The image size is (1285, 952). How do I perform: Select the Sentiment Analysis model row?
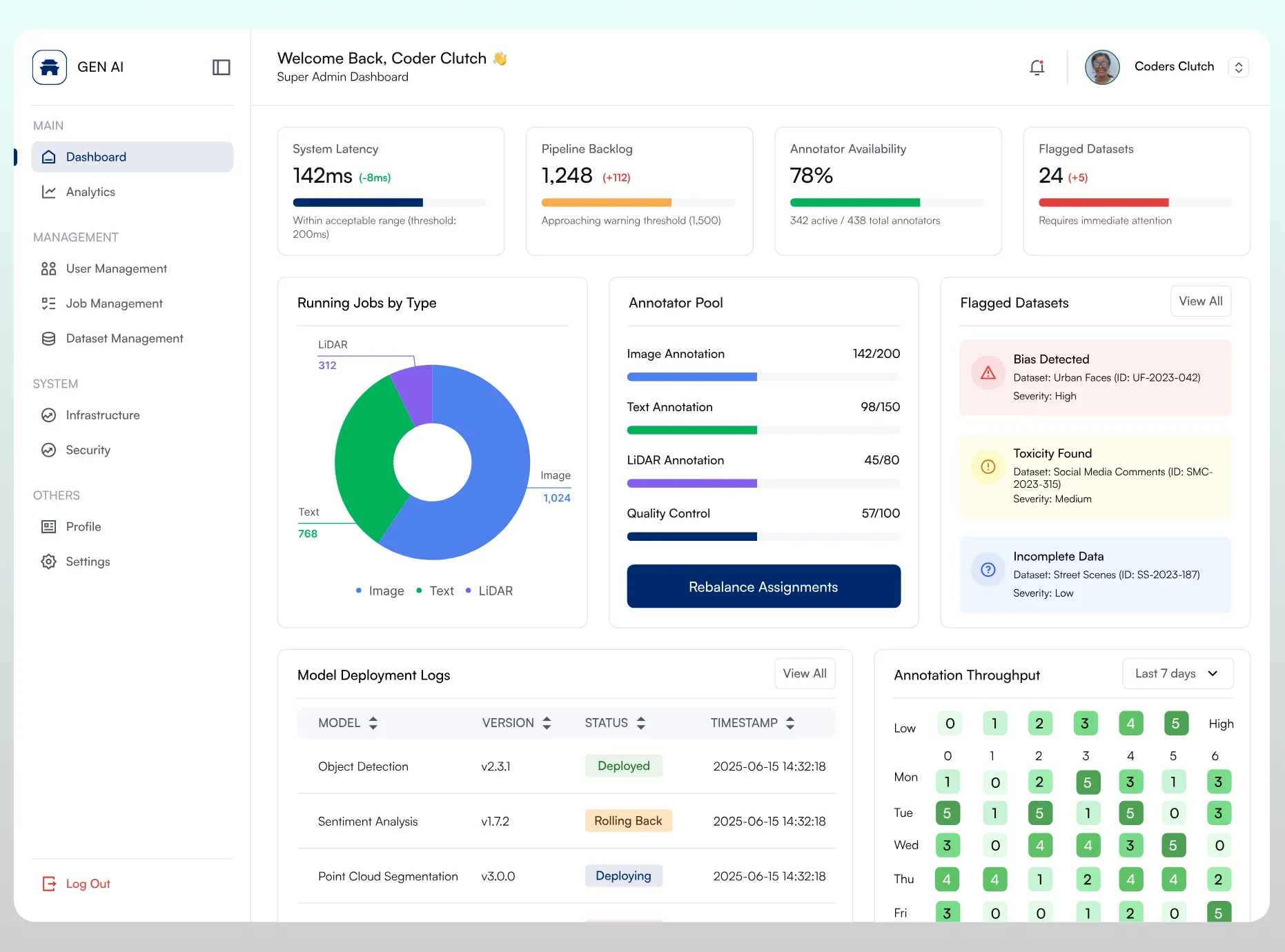point(566,821)
